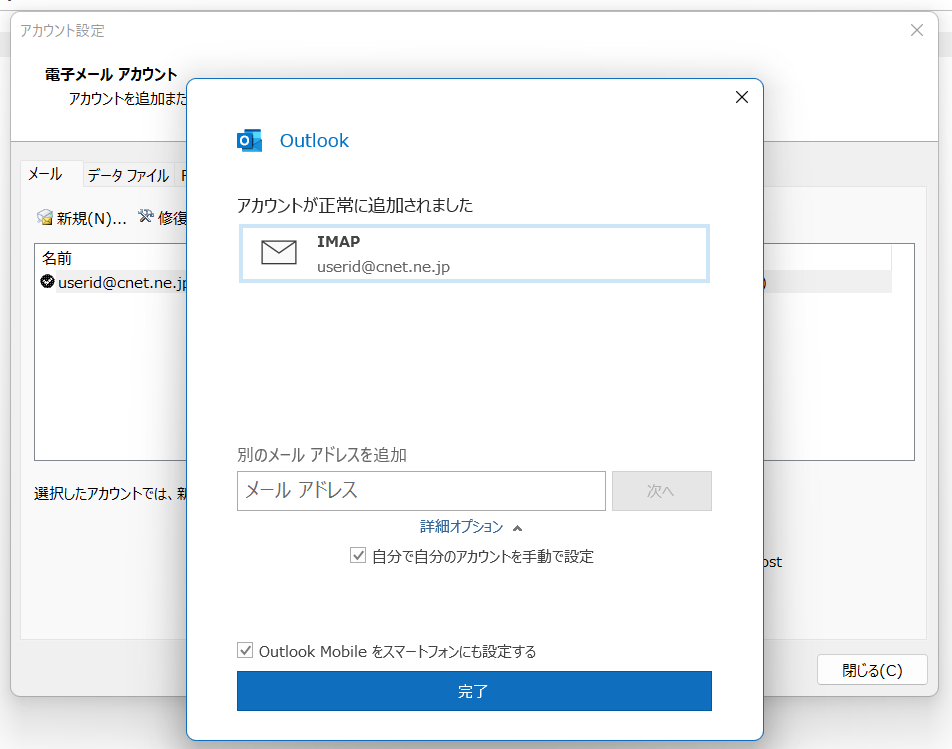Click the 電子メール アカウント heading
The height and width of the screenshot is (749, 952).
point(111,74)
